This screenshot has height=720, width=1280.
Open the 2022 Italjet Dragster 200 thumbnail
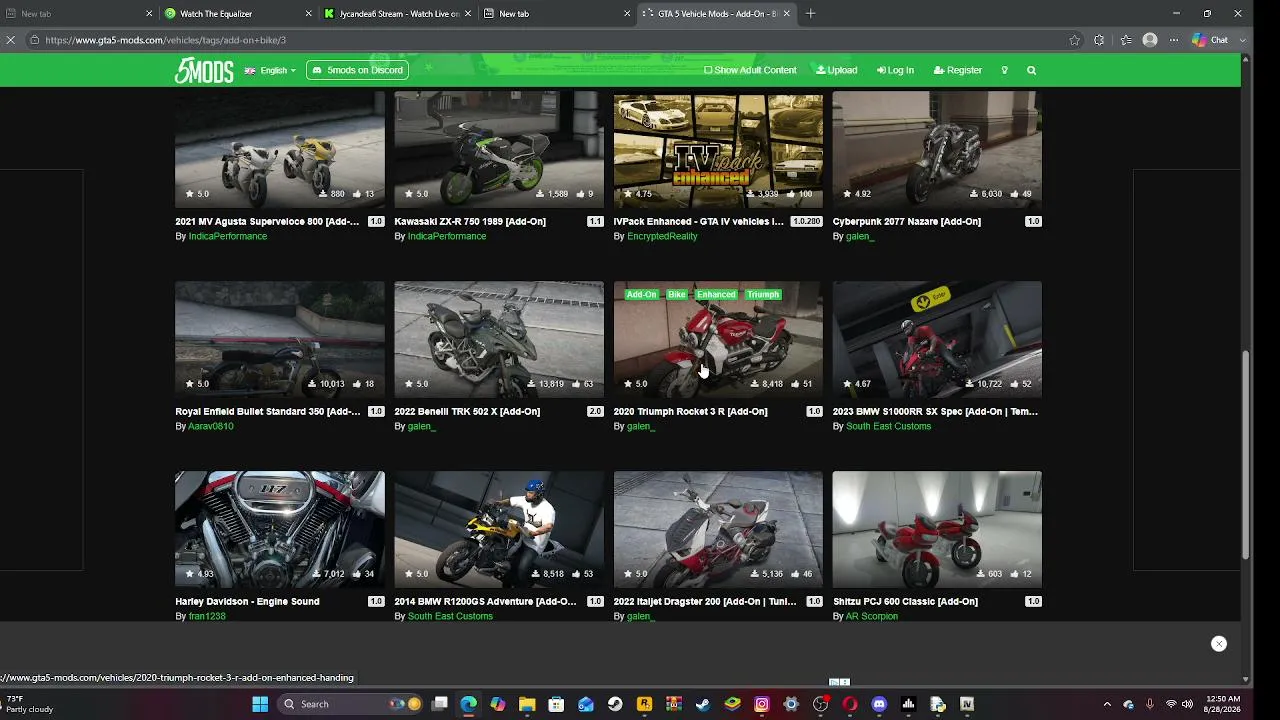coord(718,529)
